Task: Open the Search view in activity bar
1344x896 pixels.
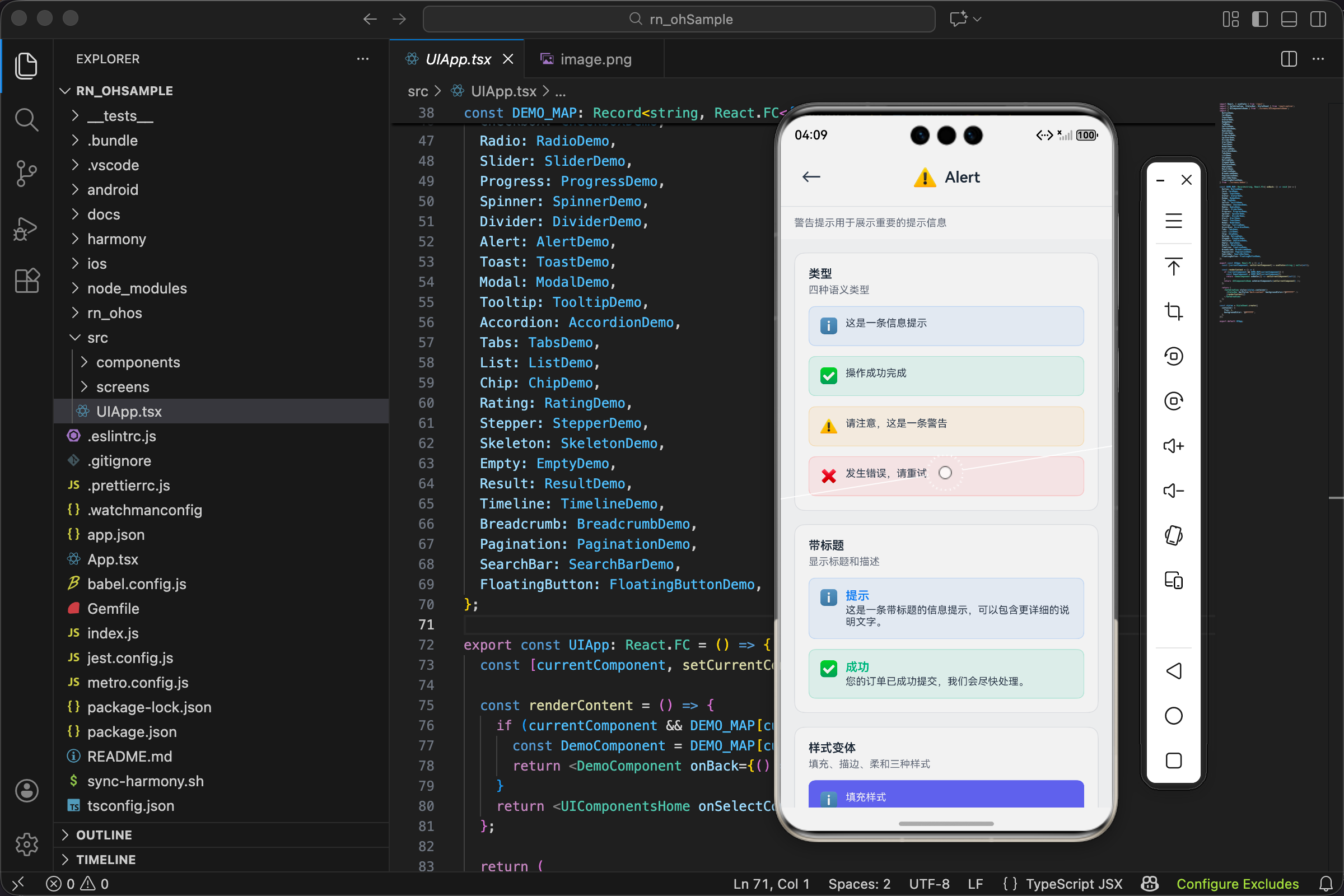Action: (26, 120)
